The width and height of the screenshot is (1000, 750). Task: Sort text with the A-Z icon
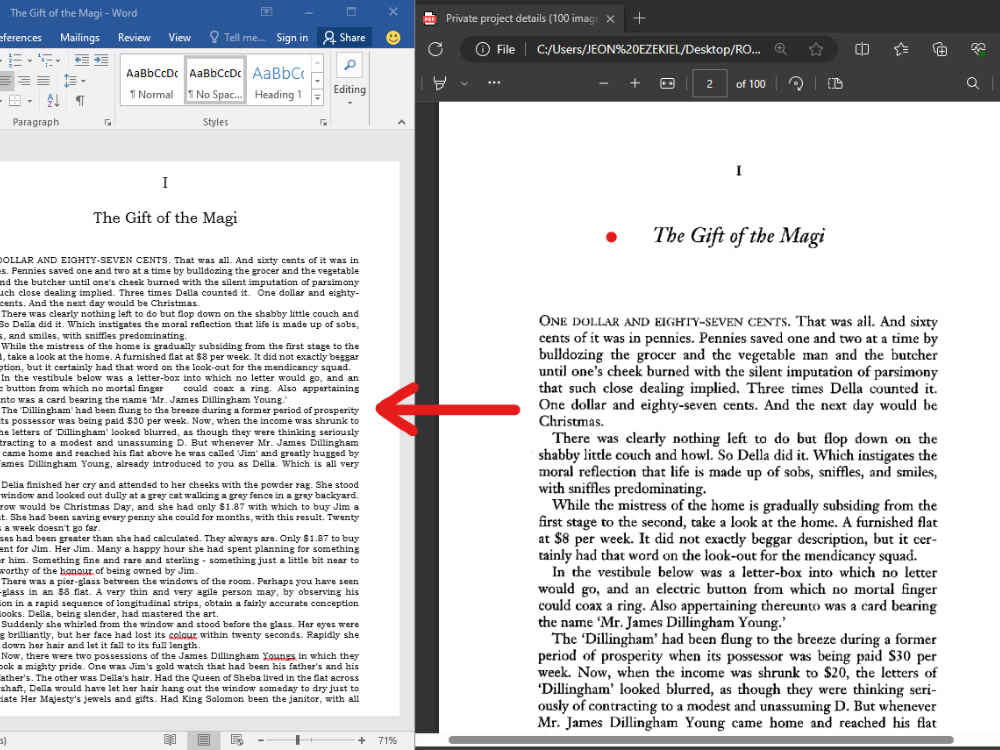53,101
